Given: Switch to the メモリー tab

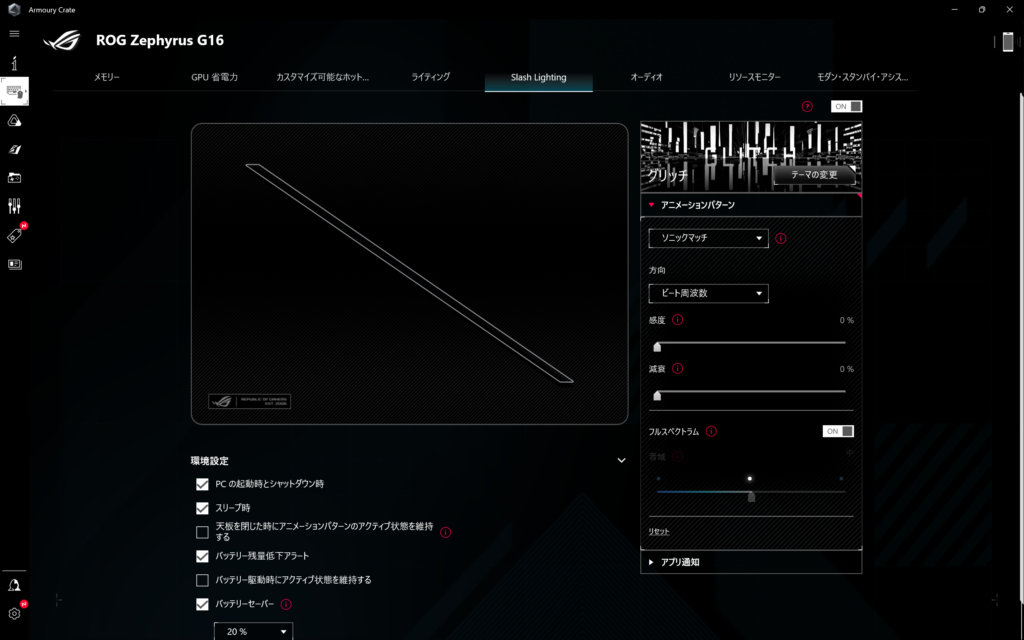Looking at the screenshot, I should click(106, 77).
